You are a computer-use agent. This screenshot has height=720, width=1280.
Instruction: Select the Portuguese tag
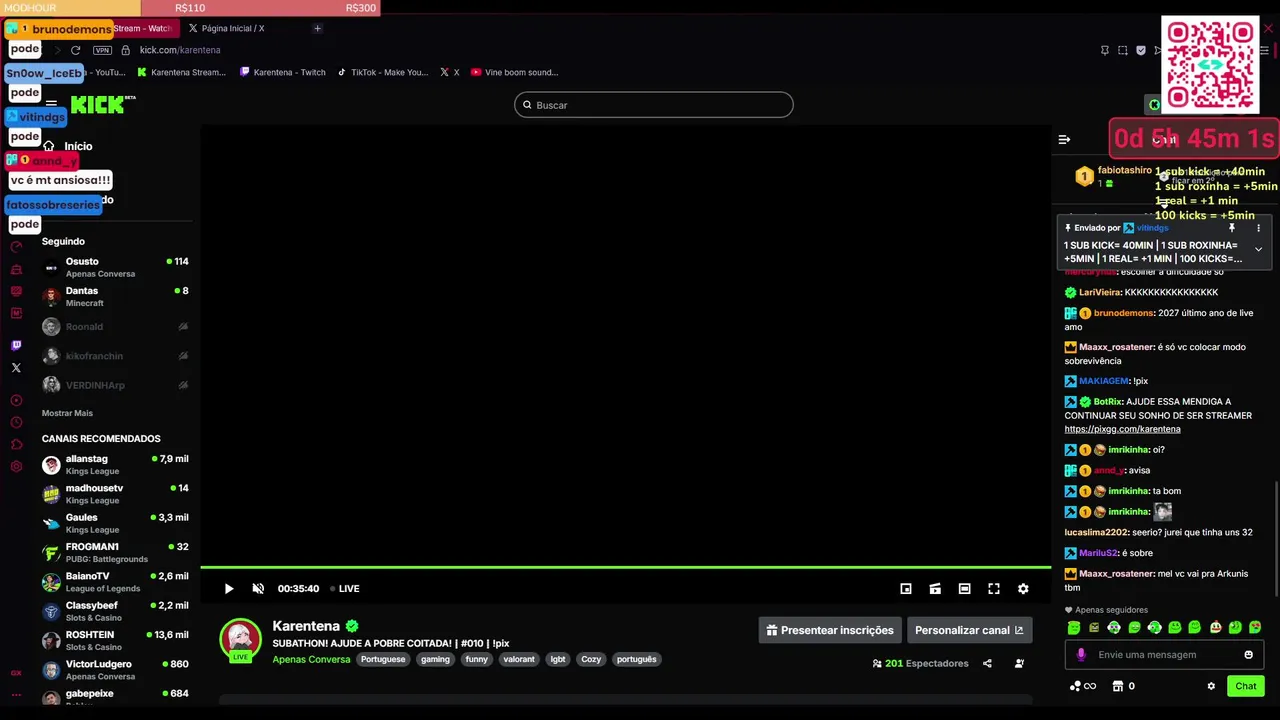pyautogui.click(x=383, y=659)
